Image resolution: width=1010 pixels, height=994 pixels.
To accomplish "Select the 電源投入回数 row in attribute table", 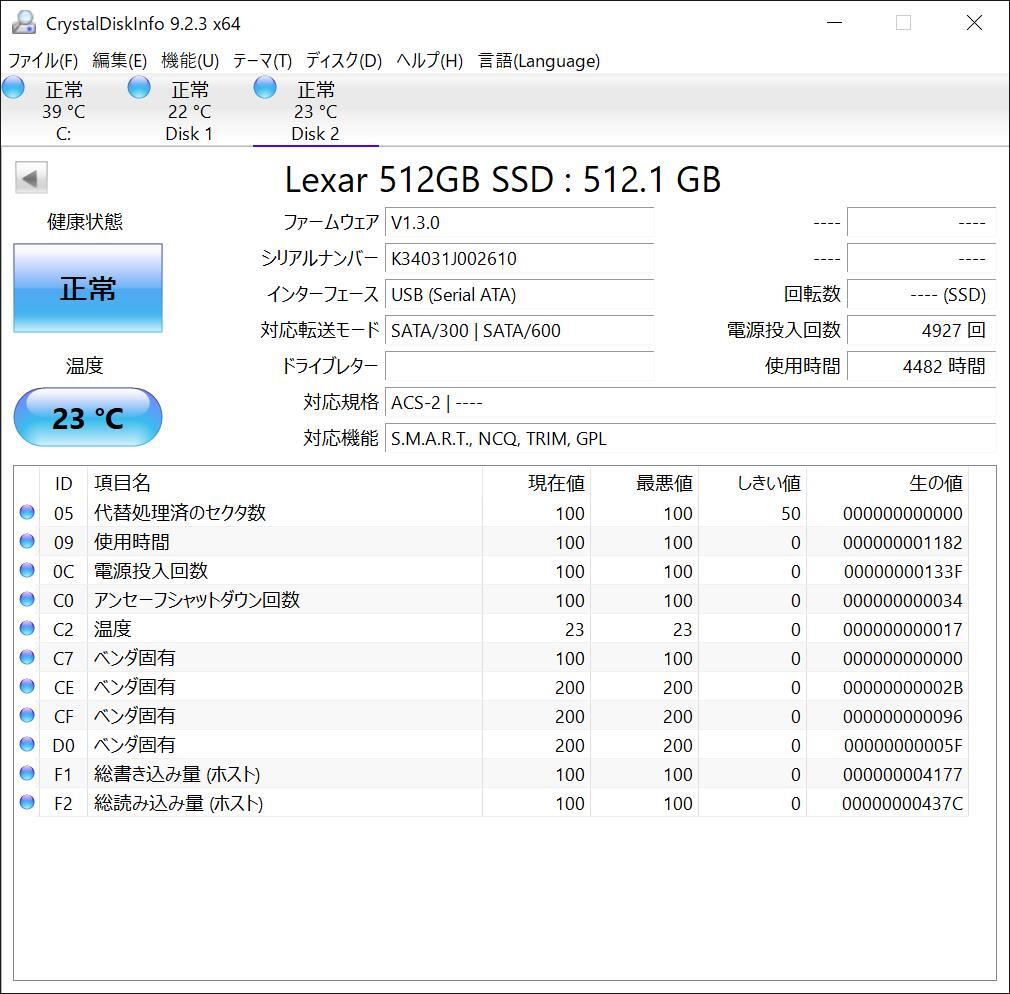I will pos(493,571).
